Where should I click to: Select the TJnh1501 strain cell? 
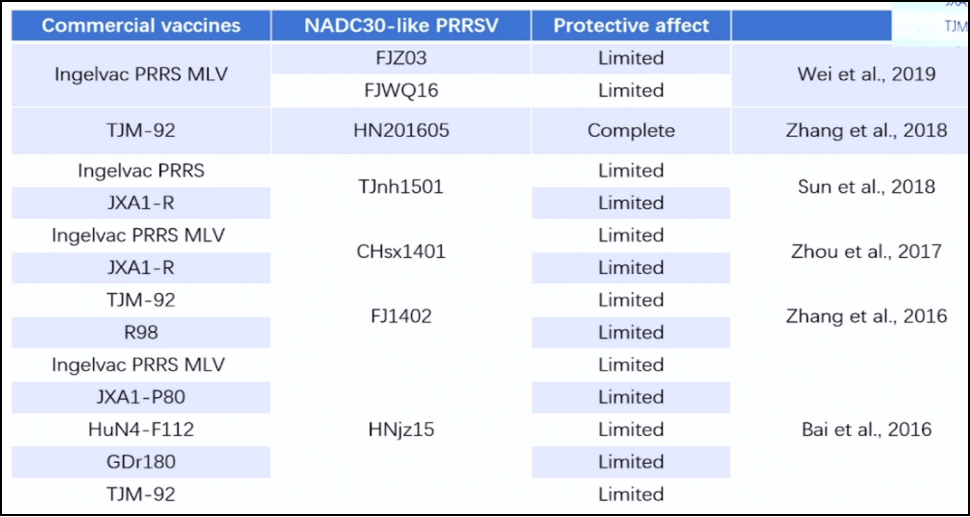tap(401, 187)
